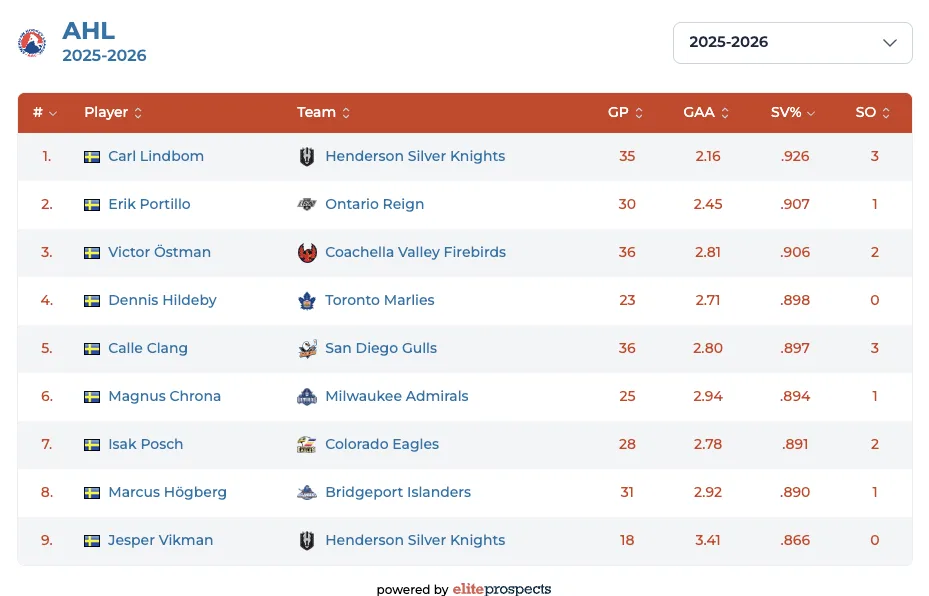Sort table by the Player column header
This screenshot has height=596, width=929.
point(113,113)
